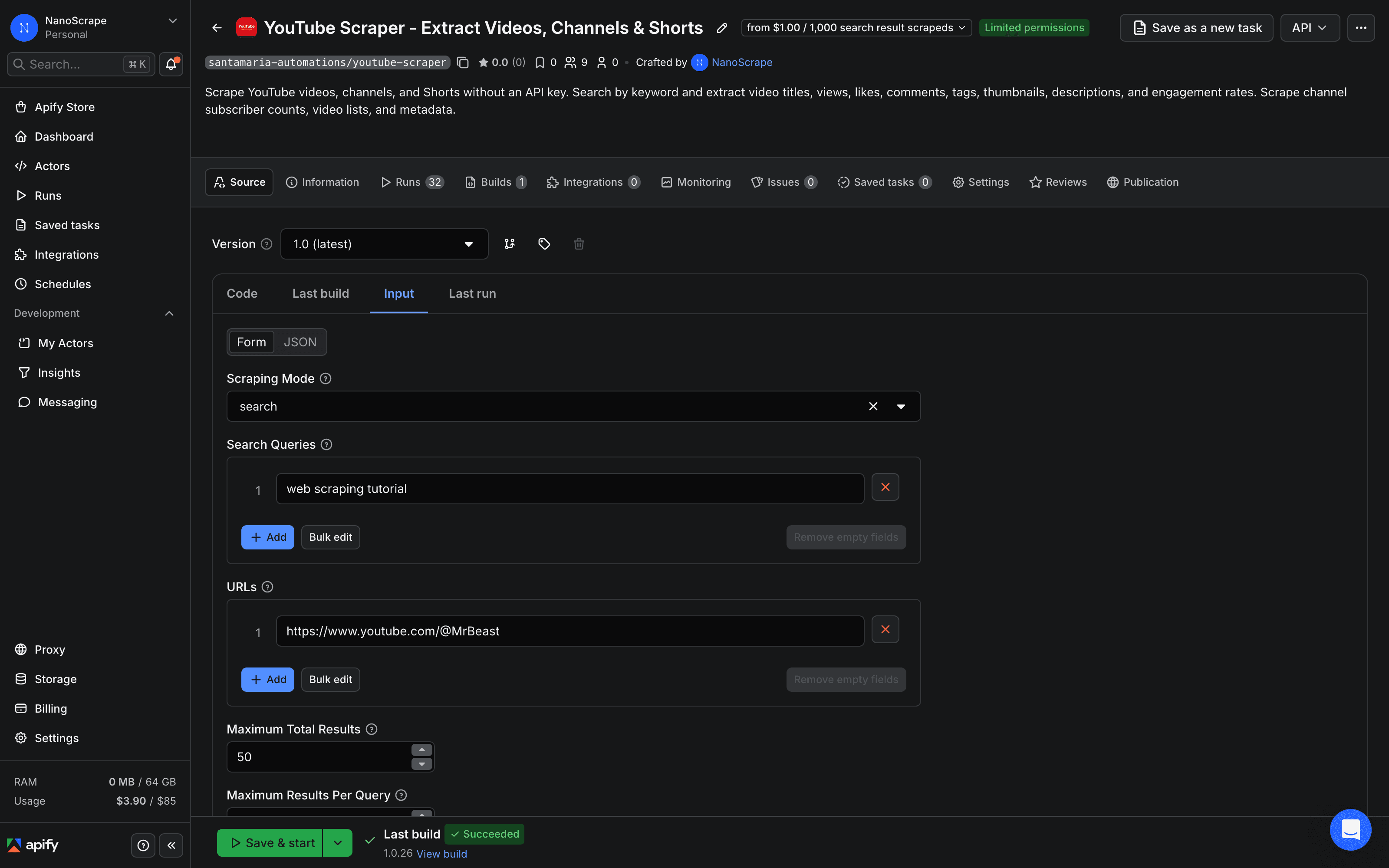Click the version tag icon
This screenshot has width=1389, height=868.
point(544,244)
